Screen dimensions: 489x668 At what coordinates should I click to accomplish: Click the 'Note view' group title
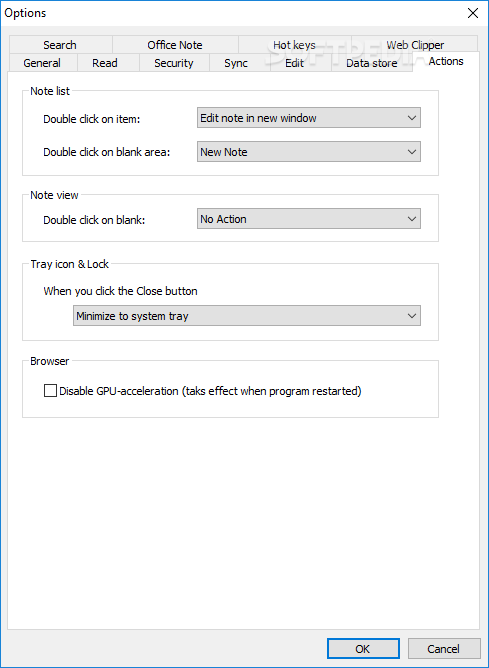[54, 195]
